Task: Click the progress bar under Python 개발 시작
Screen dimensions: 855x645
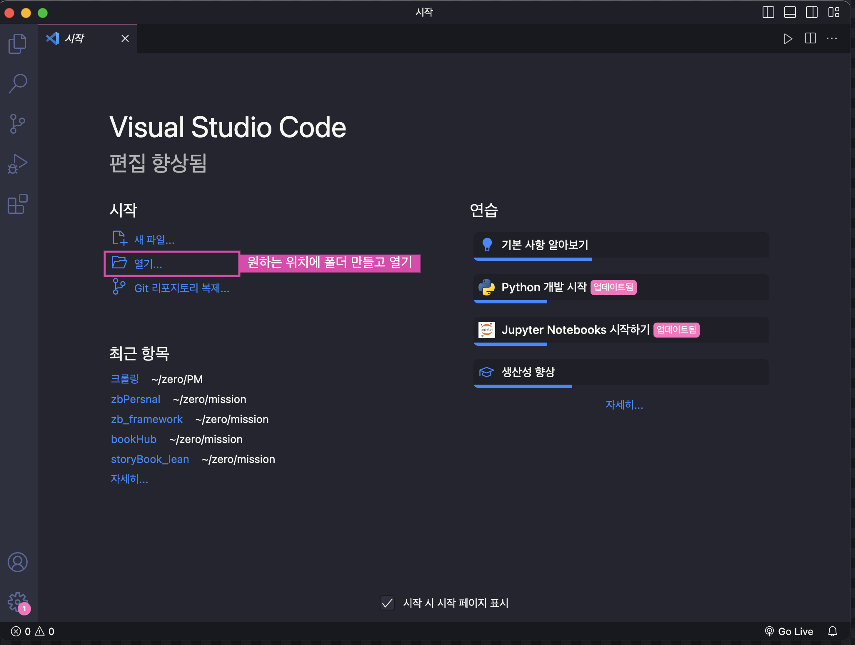Action: click(x=510, y=301)
